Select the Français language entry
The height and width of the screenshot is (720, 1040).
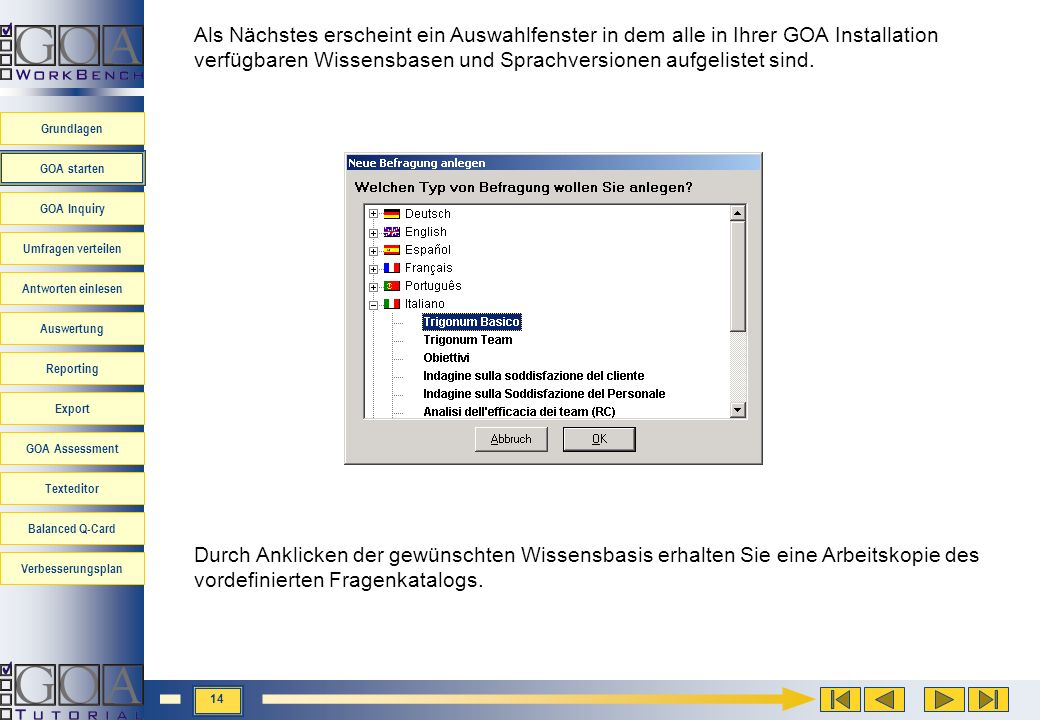coord(428,268)
